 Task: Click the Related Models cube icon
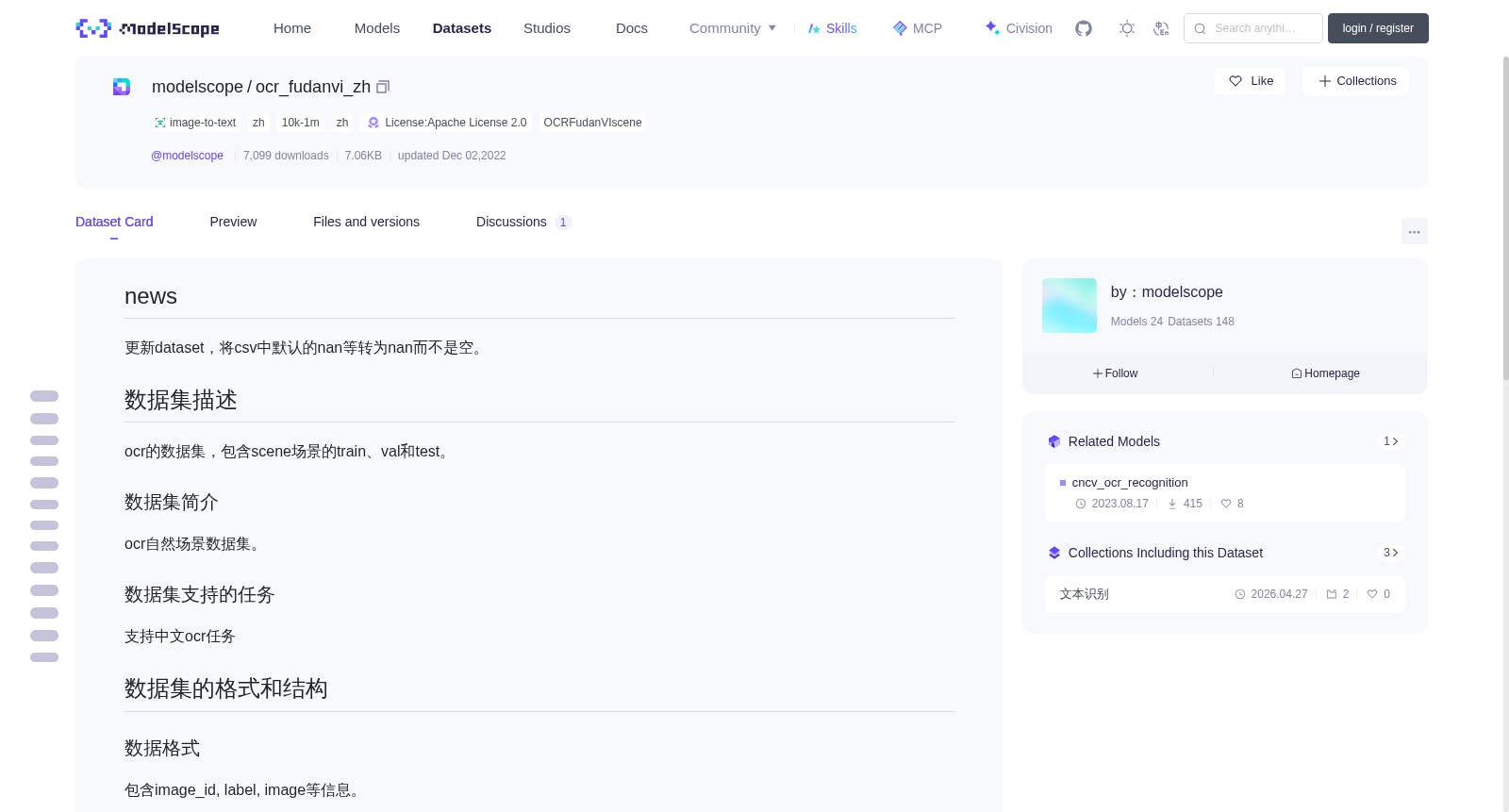click(x=1054, y=441)
